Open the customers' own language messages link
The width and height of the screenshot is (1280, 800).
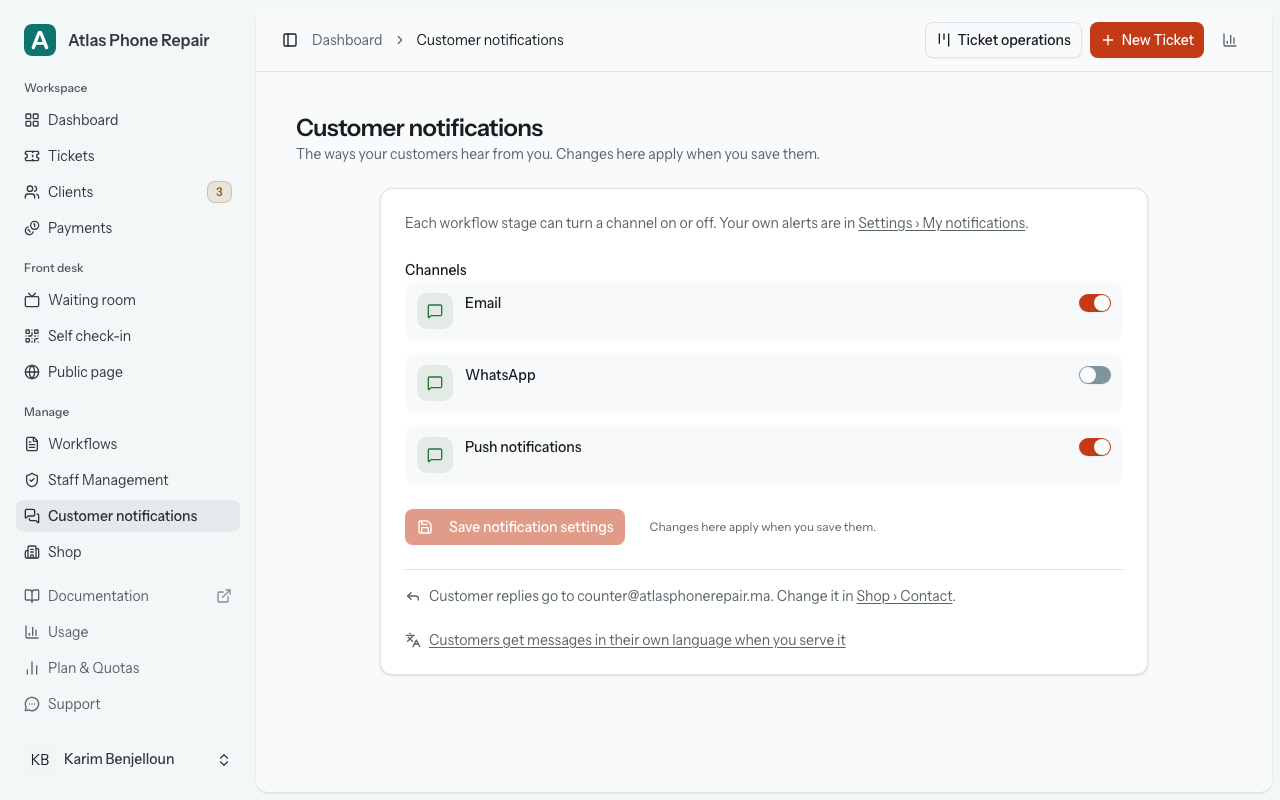[x=637, y=640]
